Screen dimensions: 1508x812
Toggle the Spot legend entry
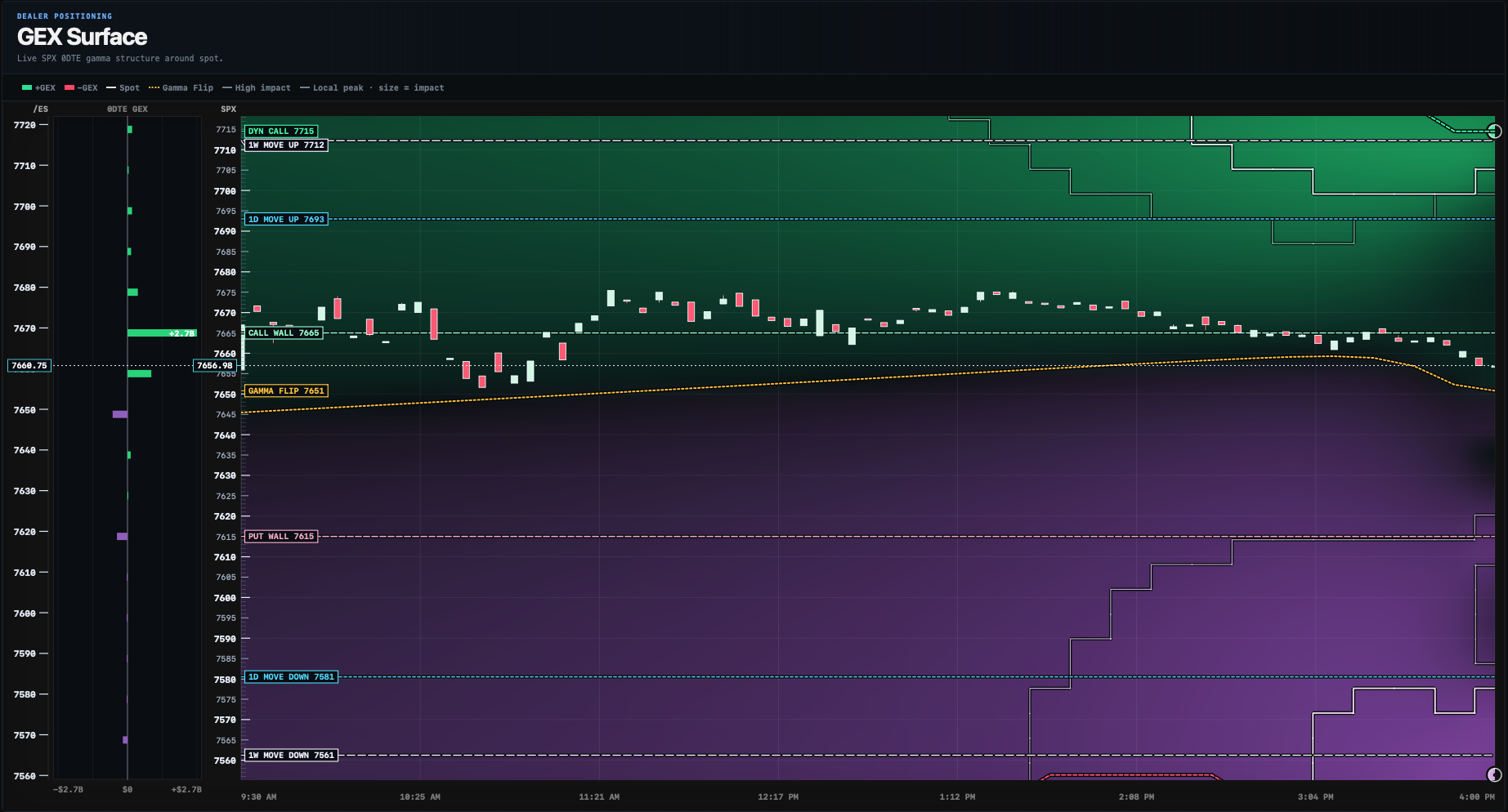(123, 87)
